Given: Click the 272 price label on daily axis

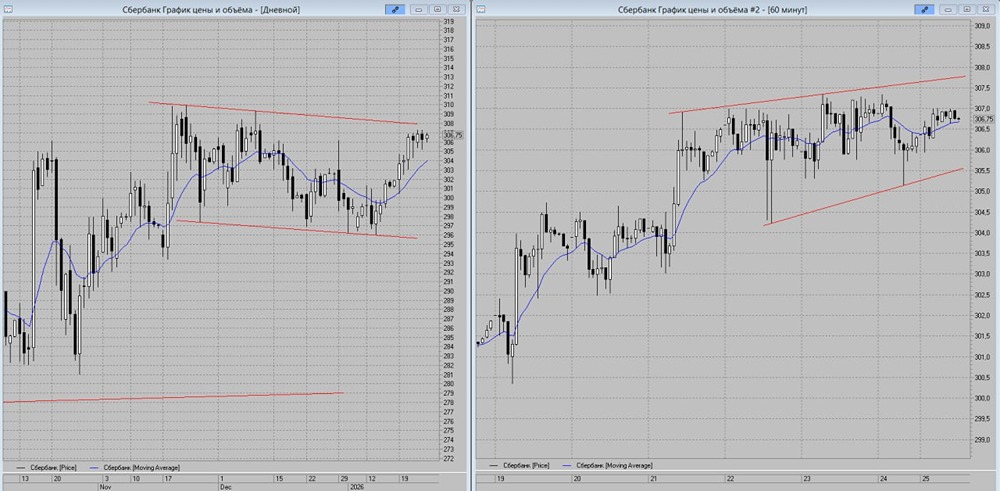Looking at the screenshot, I should pyautogui.click(x=449, y=458).
